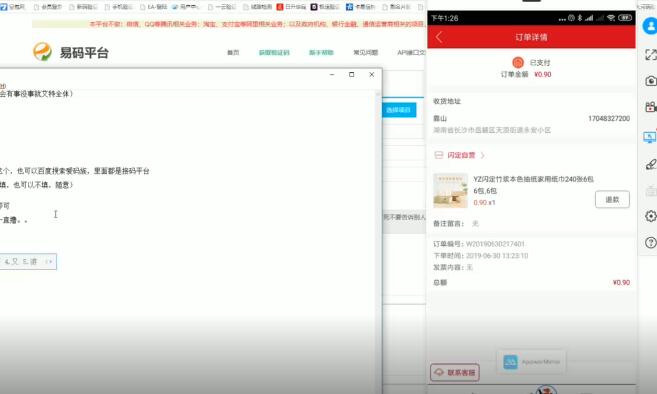Click the order number W20190630217401
This screenshot has width=657, height=394.
click(x=495, y=244)
